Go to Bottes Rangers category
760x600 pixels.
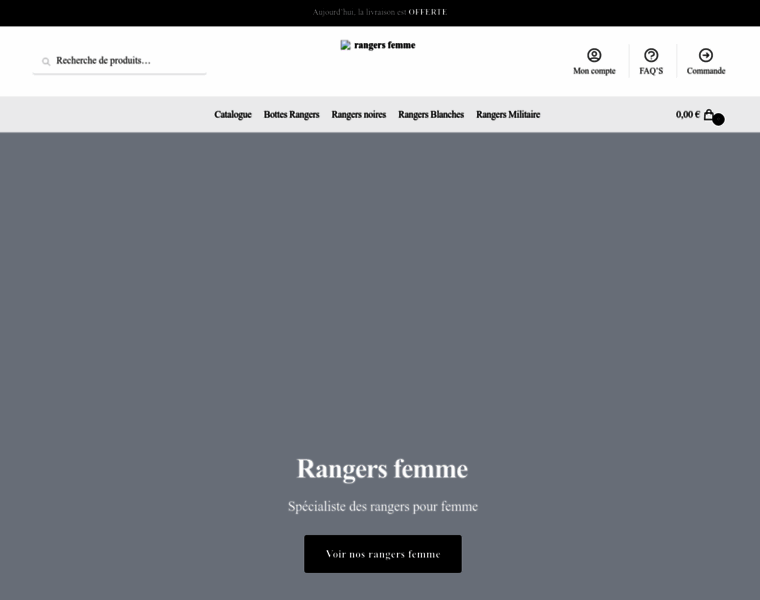(x=291, y=115)
